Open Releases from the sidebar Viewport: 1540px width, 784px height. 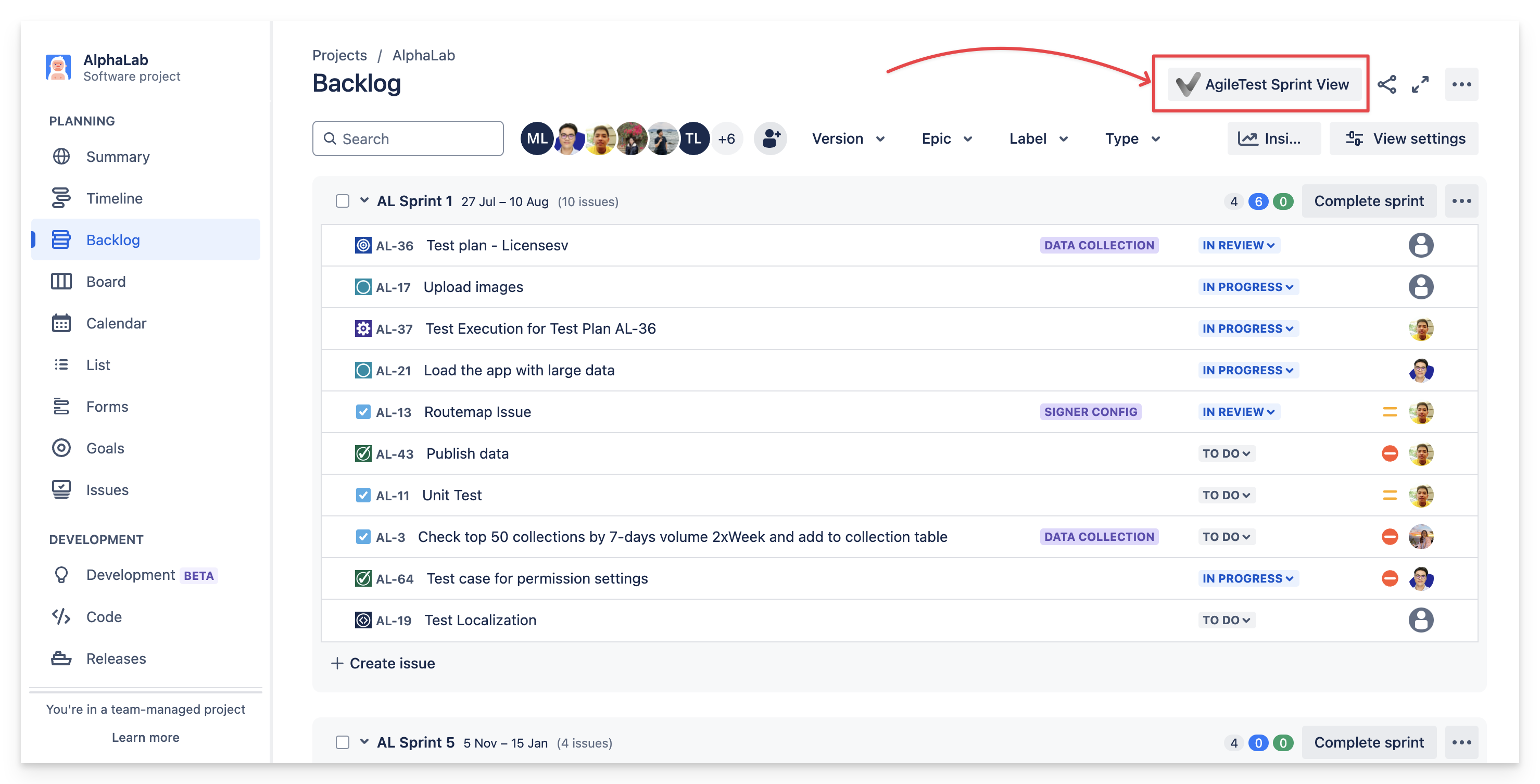coord(116,659)
